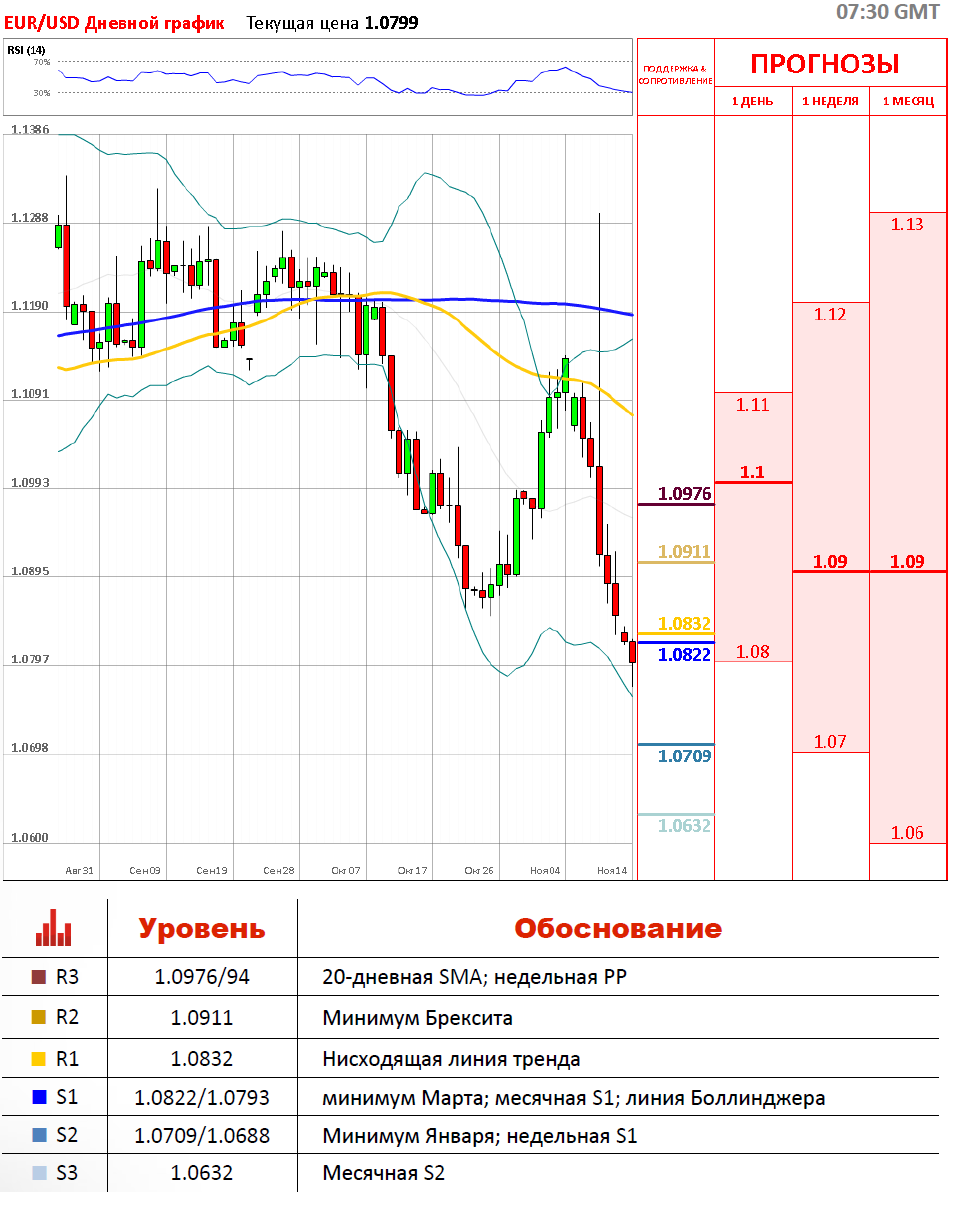
Task: Click the RSI (14) indicator label
Action: [x=25, y=50]
